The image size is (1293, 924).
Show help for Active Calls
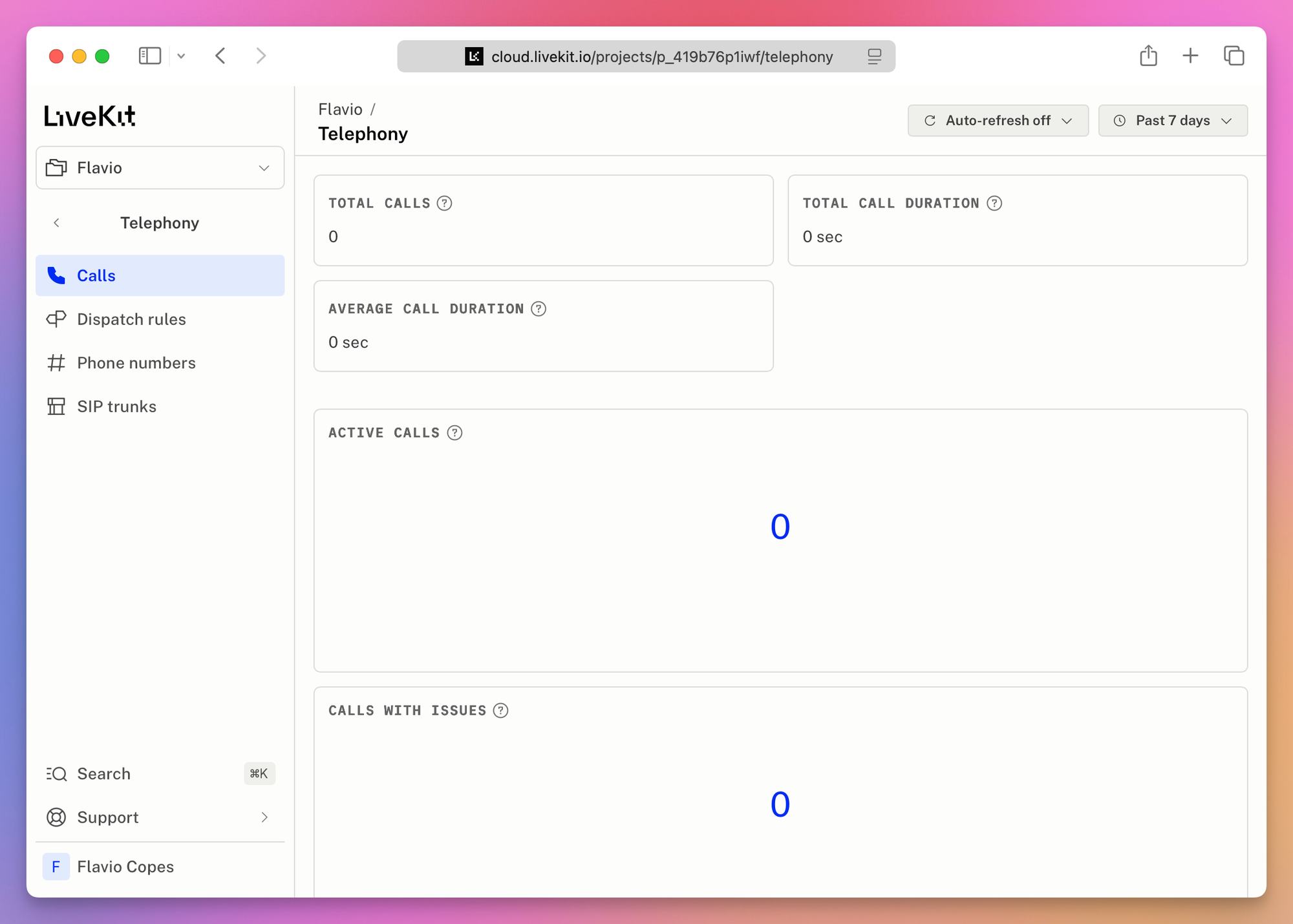tap(454, 433)
